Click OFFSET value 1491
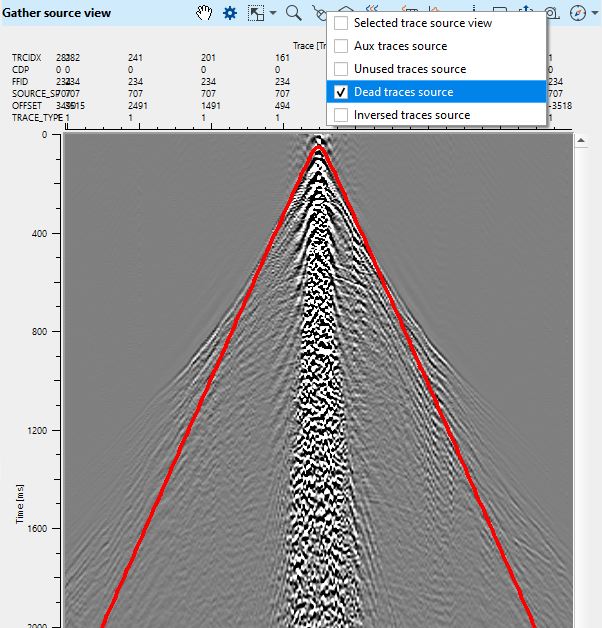The height and width of the screenshot is (628, 602). [x=211, y=106]
